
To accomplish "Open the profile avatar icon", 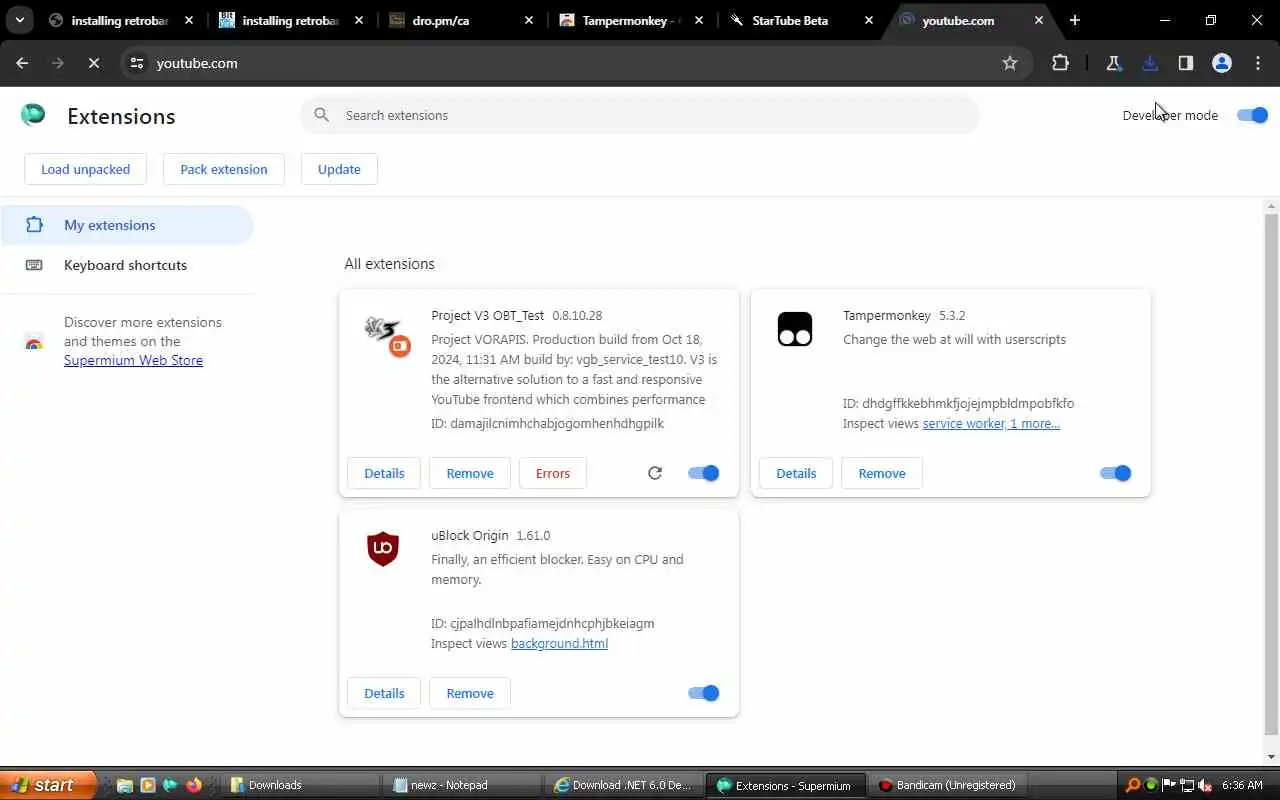I will (1221, 63).
